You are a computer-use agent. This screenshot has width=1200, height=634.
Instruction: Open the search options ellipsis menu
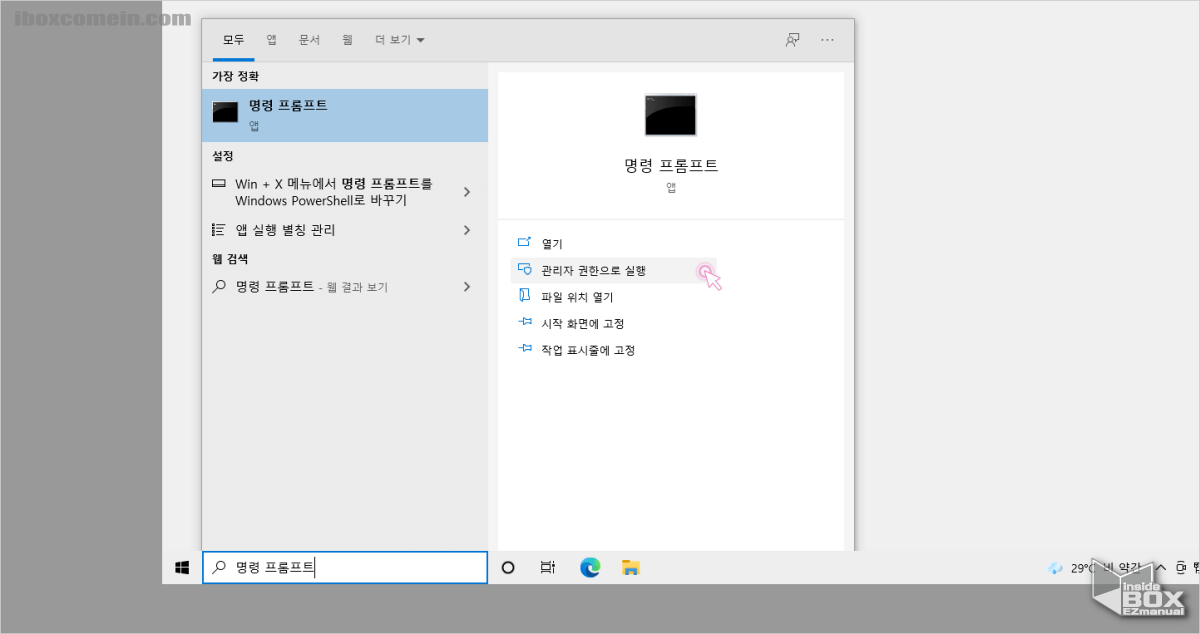point(827,39)
